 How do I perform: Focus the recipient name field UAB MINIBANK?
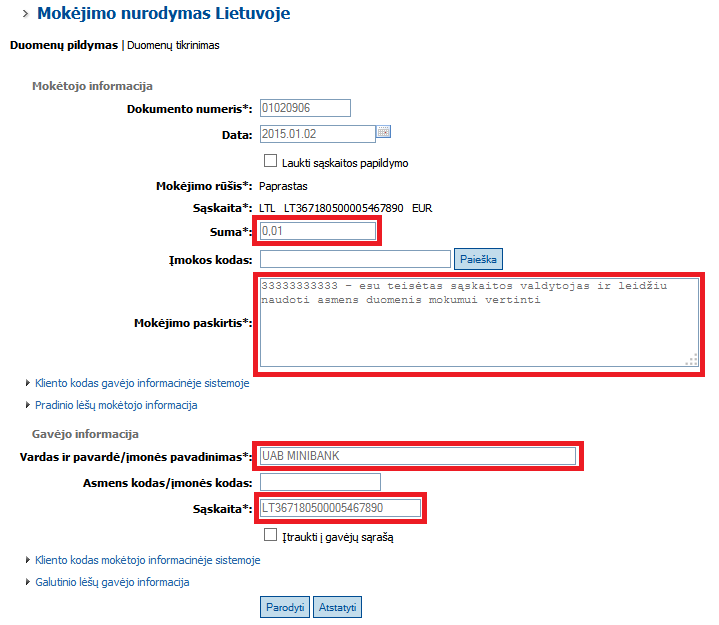[418, 456]
